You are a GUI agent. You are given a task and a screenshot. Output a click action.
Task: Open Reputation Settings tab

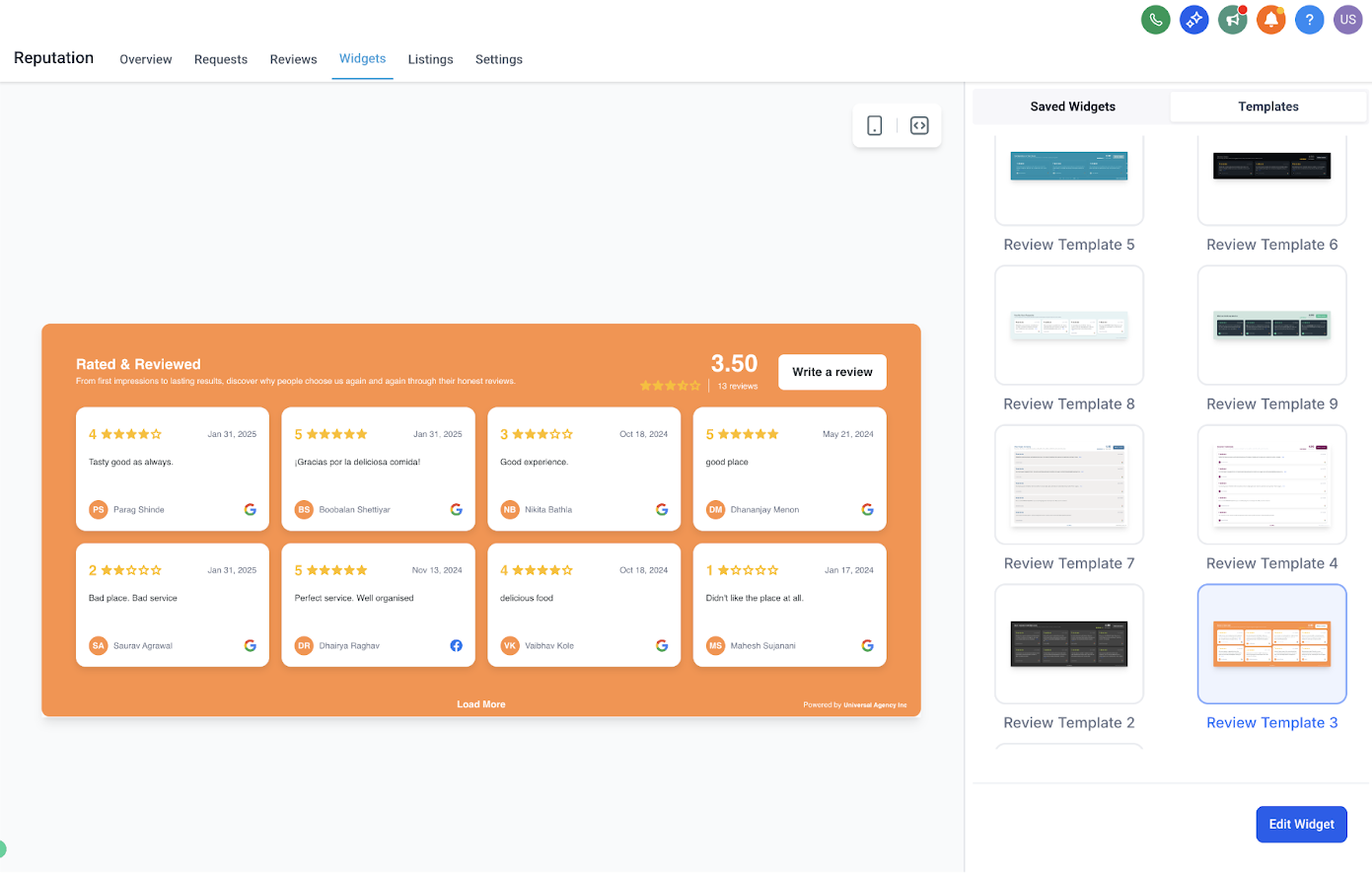(498, 59)
